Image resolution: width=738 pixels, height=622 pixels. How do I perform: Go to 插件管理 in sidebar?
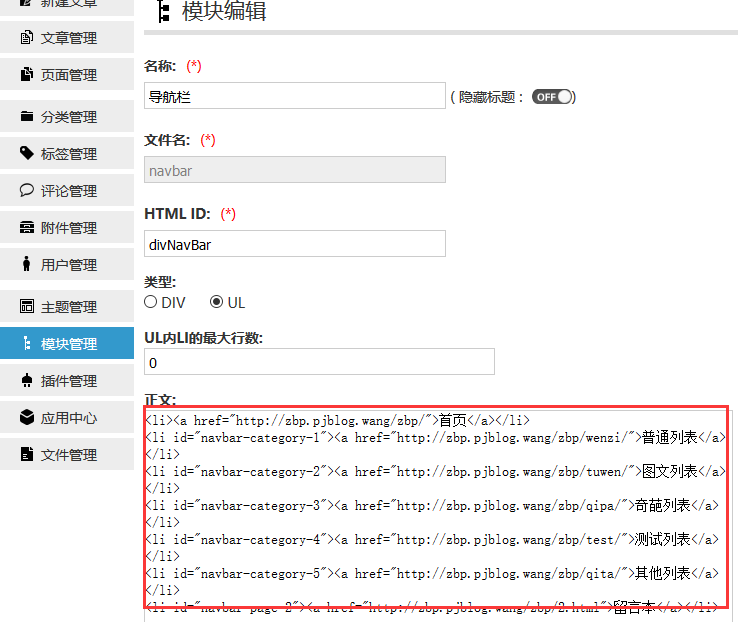(67, 380)
